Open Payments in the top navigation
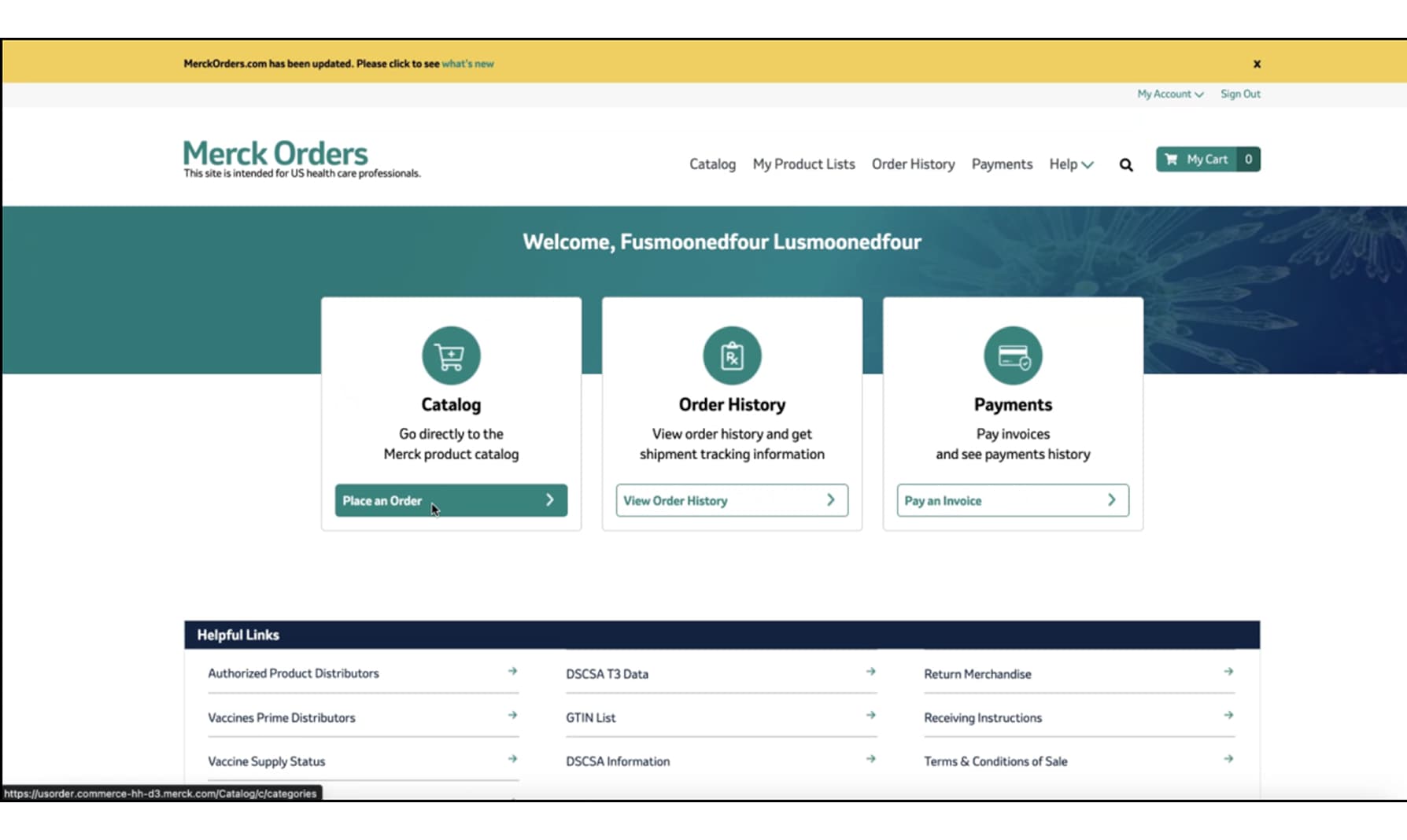 [x=1002, y=164]
